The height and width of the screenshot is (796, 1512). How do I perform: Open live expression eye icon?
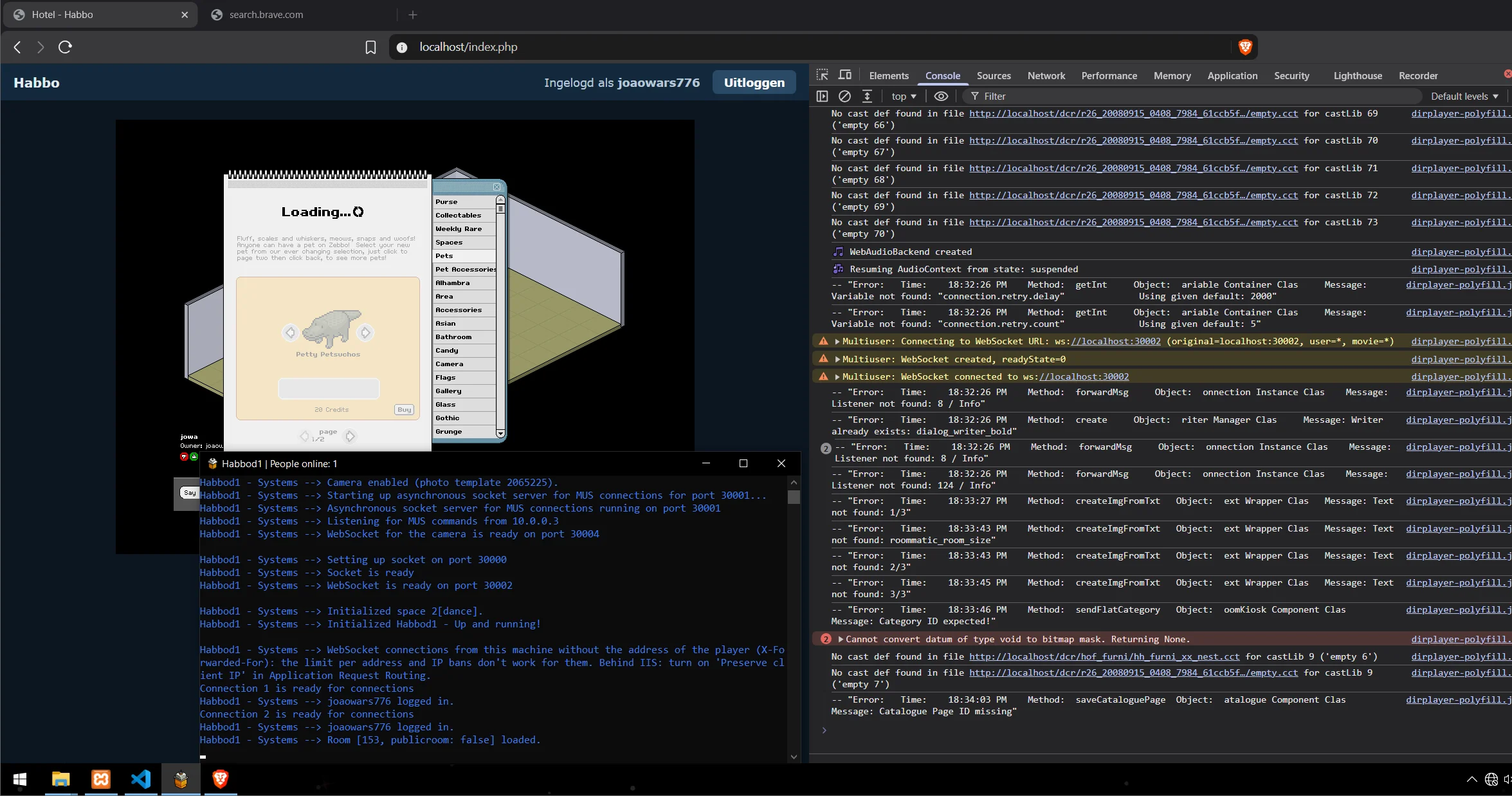tap(941, 96)
